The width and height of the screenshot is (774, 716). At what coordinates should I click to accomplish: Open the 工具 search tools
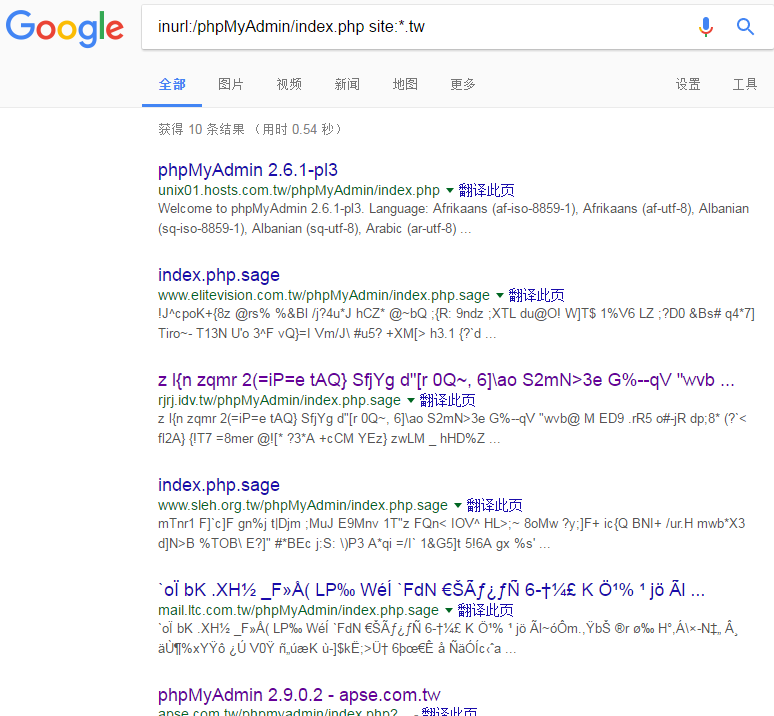point(744,84)
